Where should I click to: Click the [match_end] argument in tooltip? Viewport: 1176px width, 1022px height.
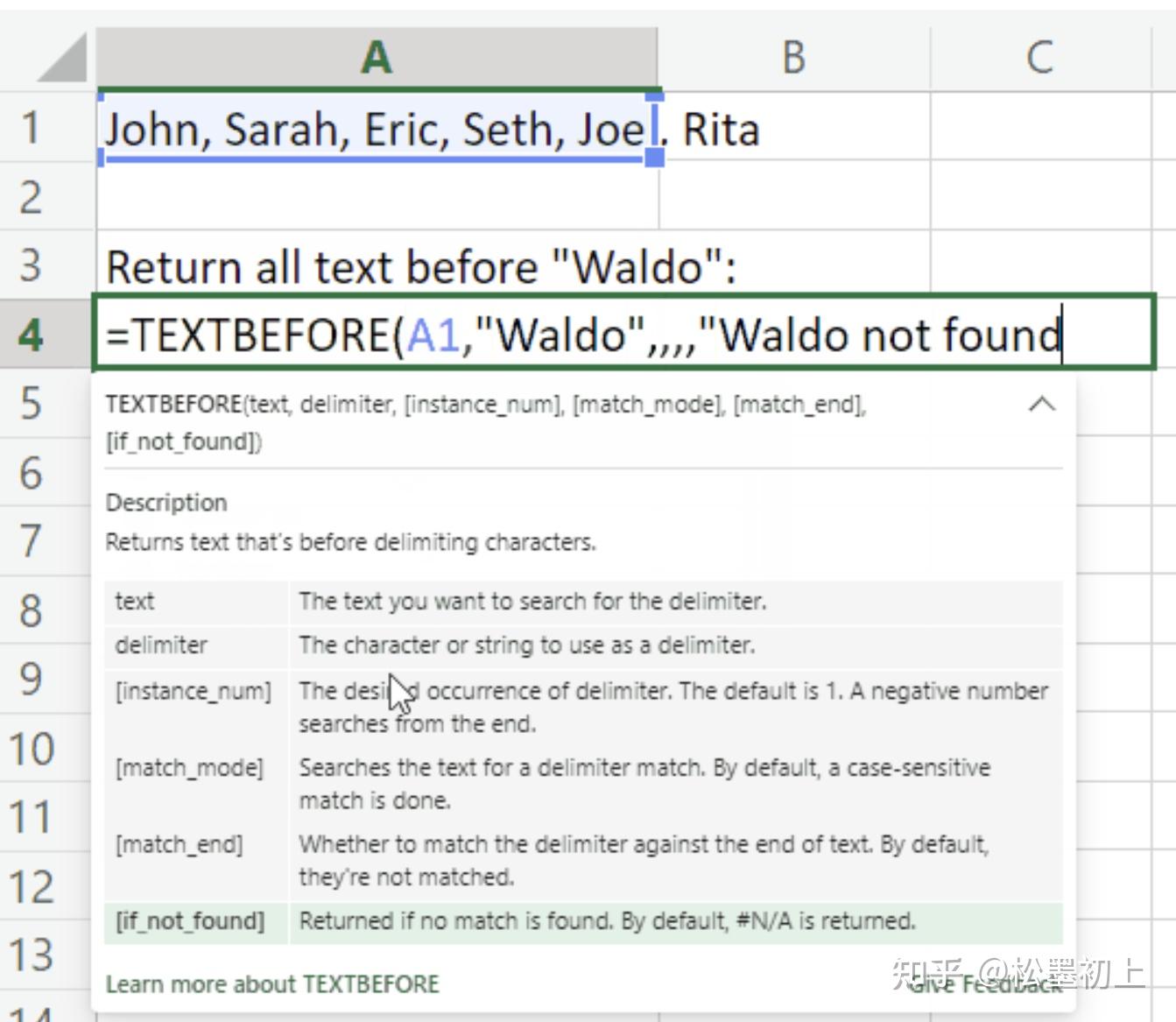click(180, 844)
